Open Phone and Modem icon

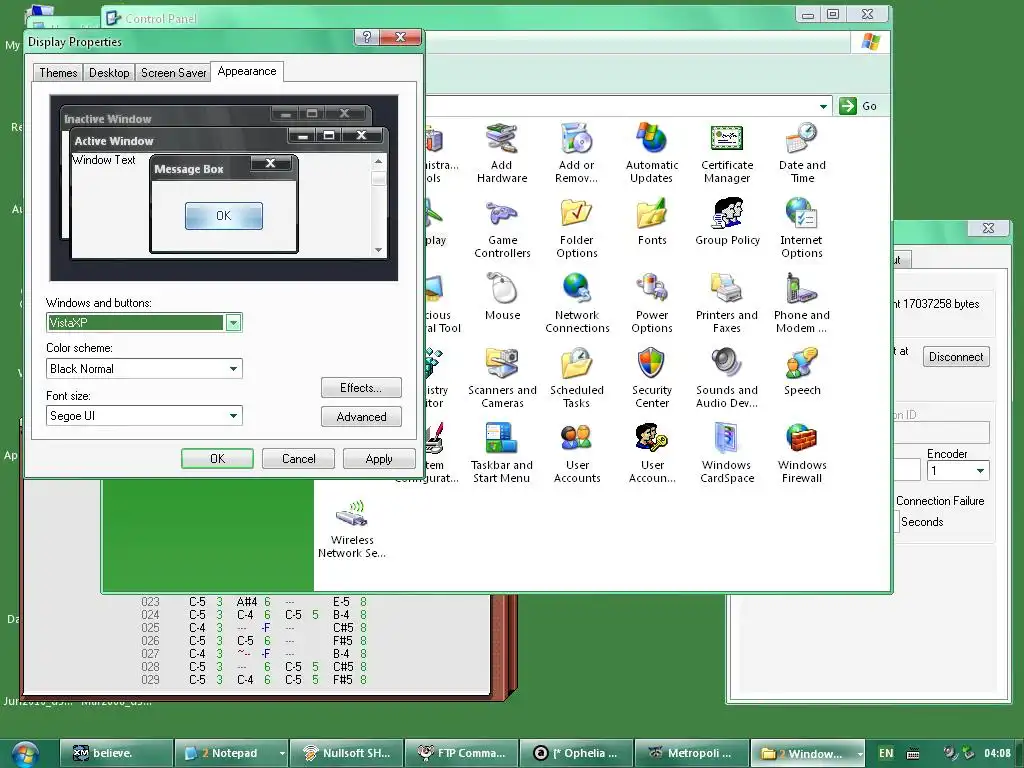[x=802, y=303]
